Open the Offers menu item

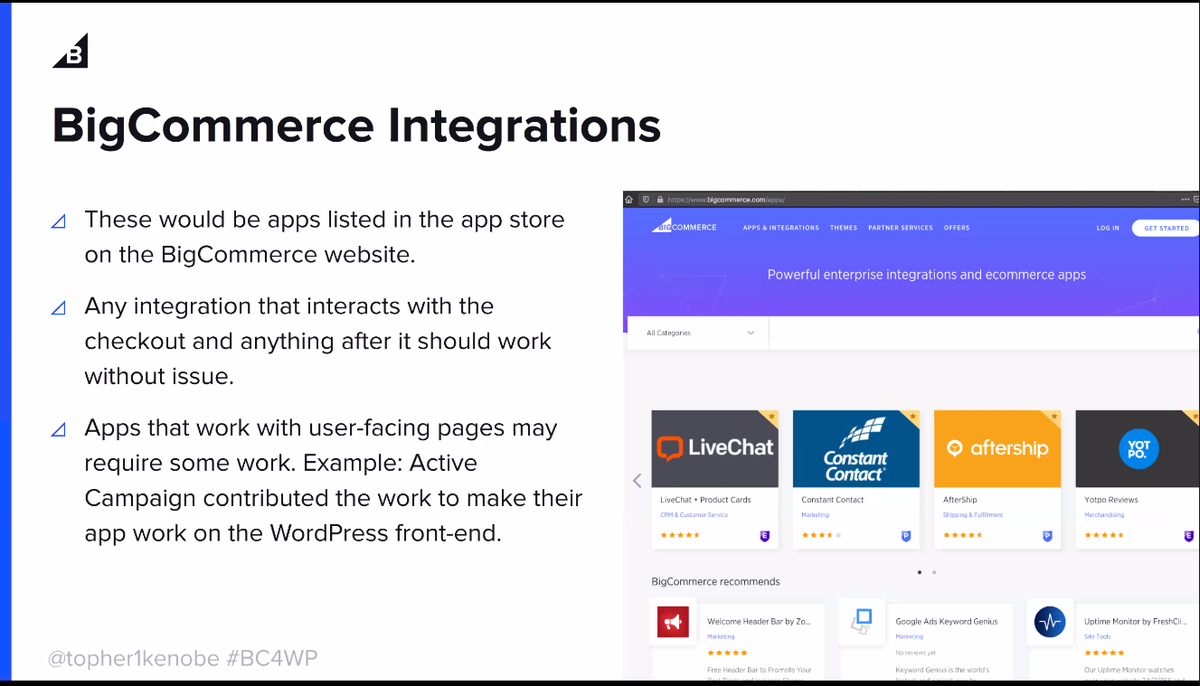[x=957, y=228]
